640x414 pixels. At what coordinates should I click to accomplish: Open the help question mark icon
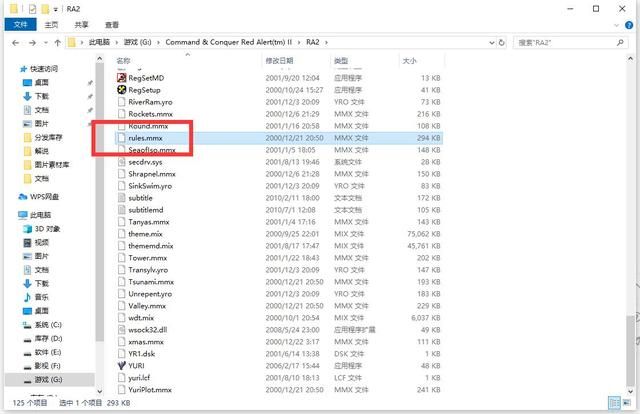pyautogui.click(x=629, y=25)
